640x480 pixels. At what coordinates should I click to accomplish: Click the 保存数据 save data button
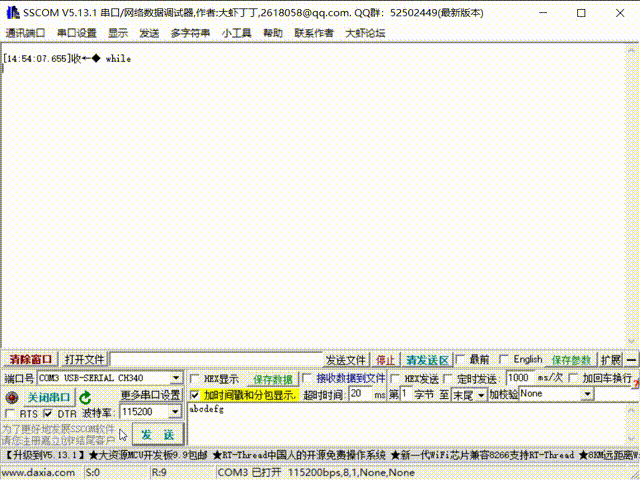point(272,379)
